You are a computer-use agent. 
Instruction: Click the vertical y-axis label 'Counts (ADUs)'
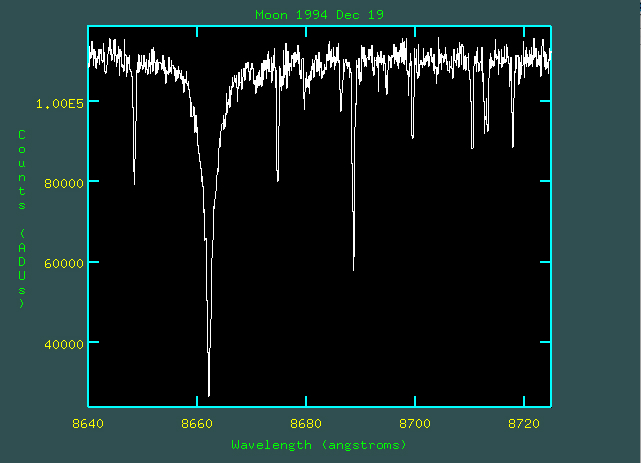click(x=22, y=219)
